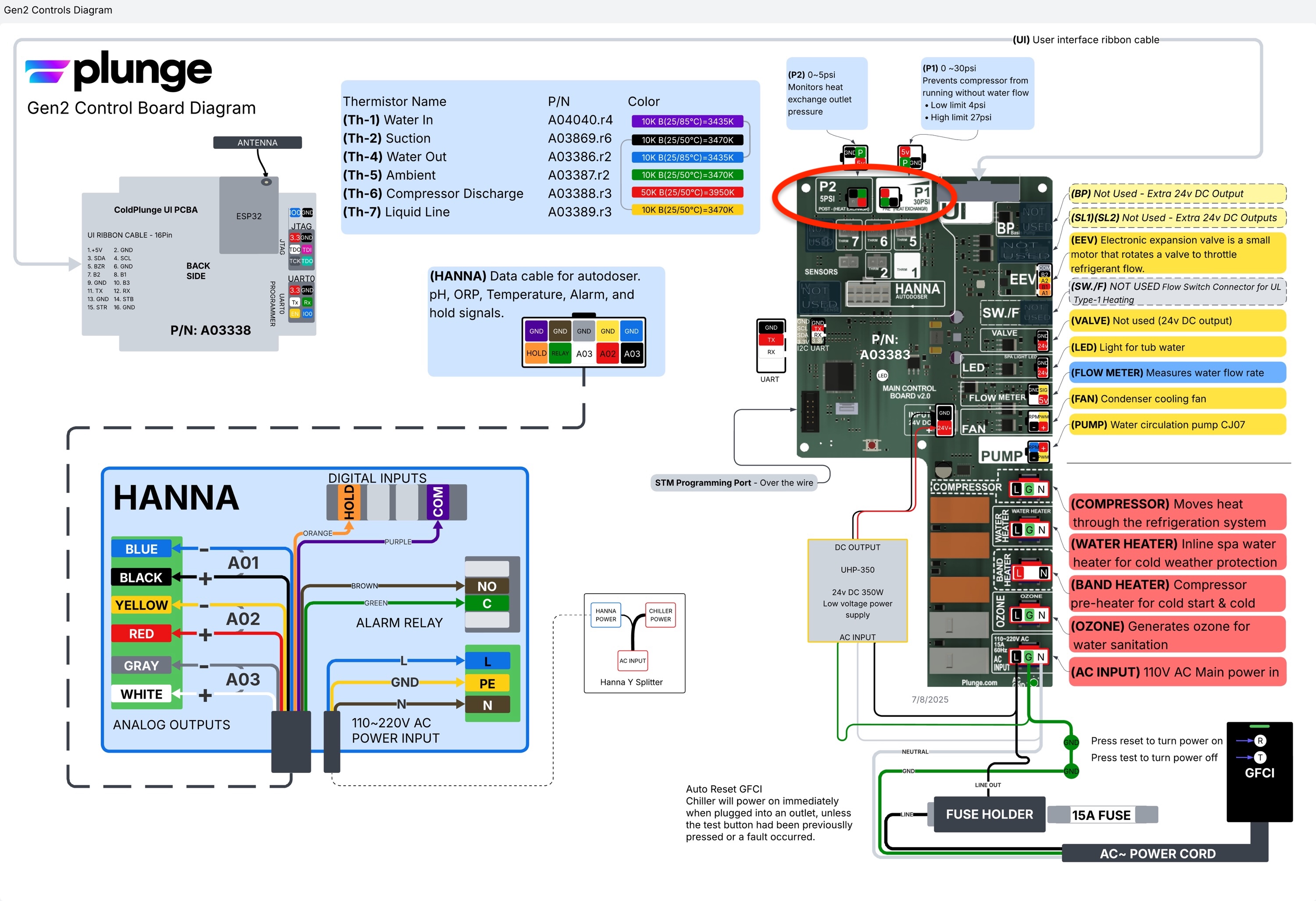Screen dimensions: 1316x901
Task: Select the (COMPRESSOR) red description box
Action: click(x=1177, y=512)
